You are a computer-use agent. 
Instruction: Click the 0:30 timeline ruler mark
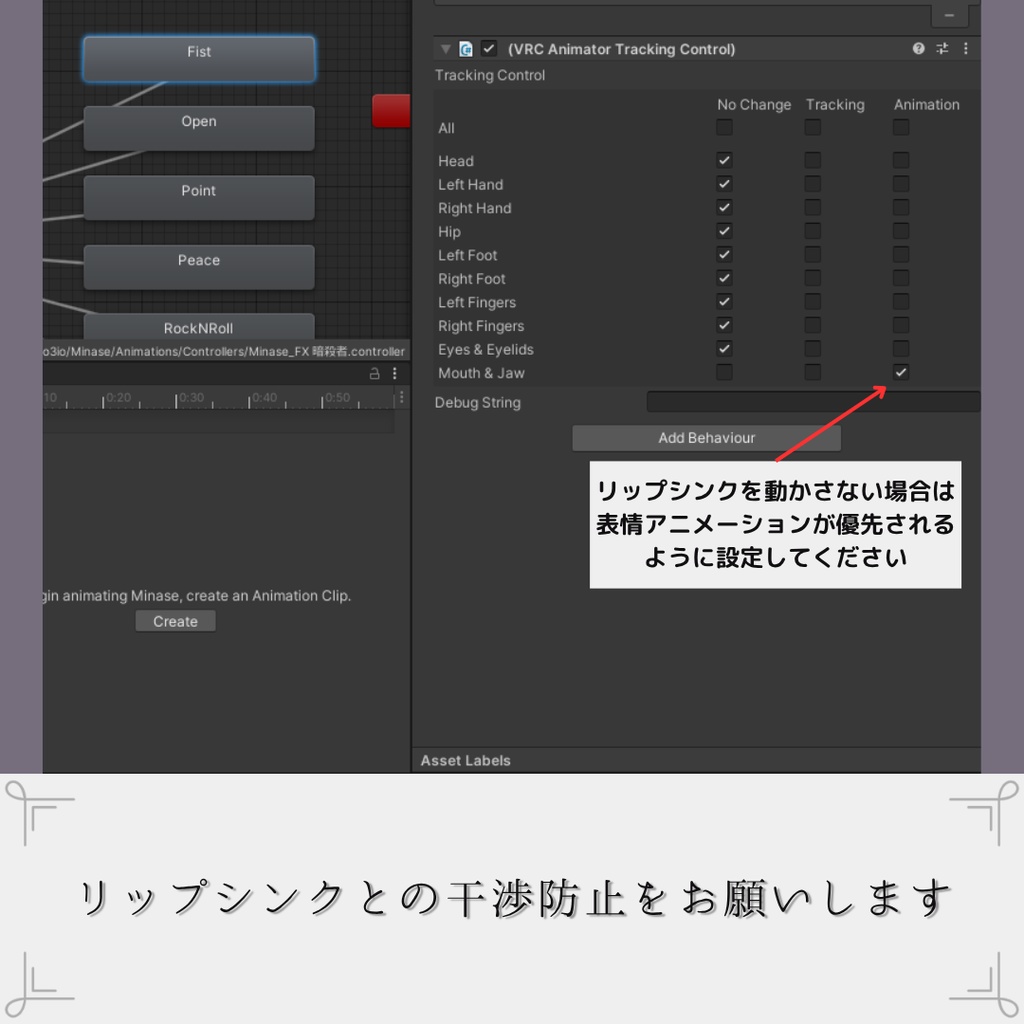click(191, 397)
